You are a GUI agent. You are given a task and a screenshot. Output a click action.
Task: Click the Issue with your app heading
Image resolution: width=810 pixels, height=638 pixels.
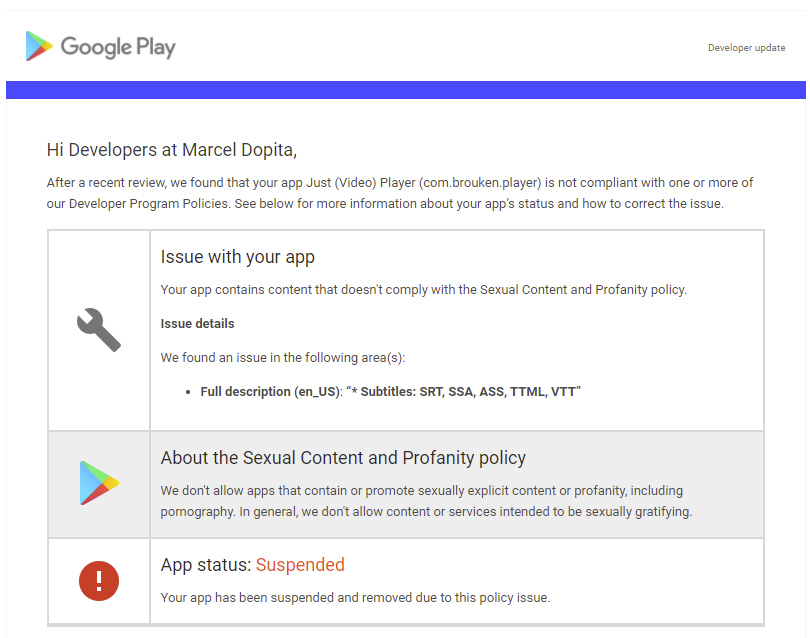pos(238,257)
